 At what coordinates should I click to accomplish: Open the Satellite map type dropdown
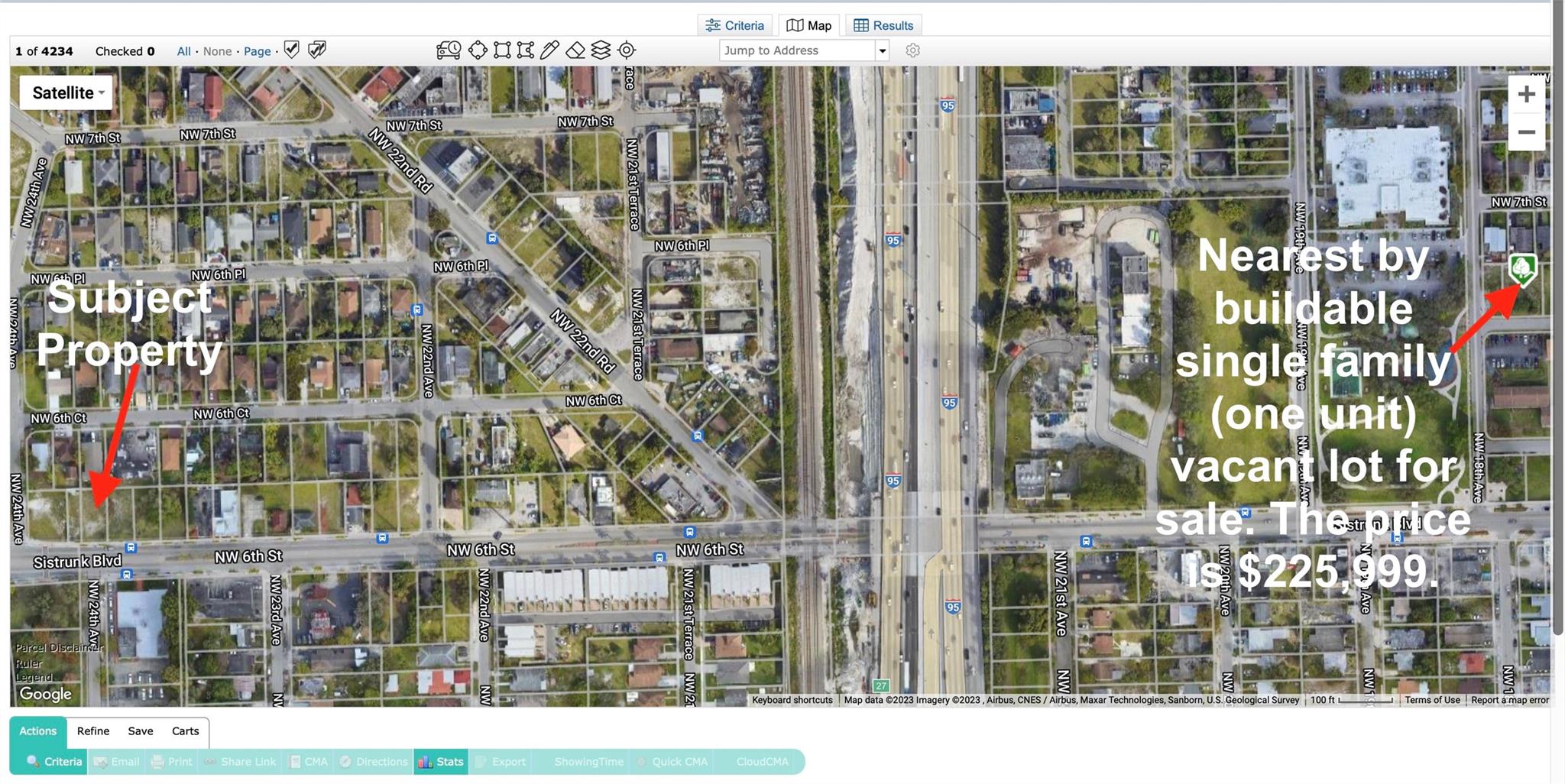[67, 92]
